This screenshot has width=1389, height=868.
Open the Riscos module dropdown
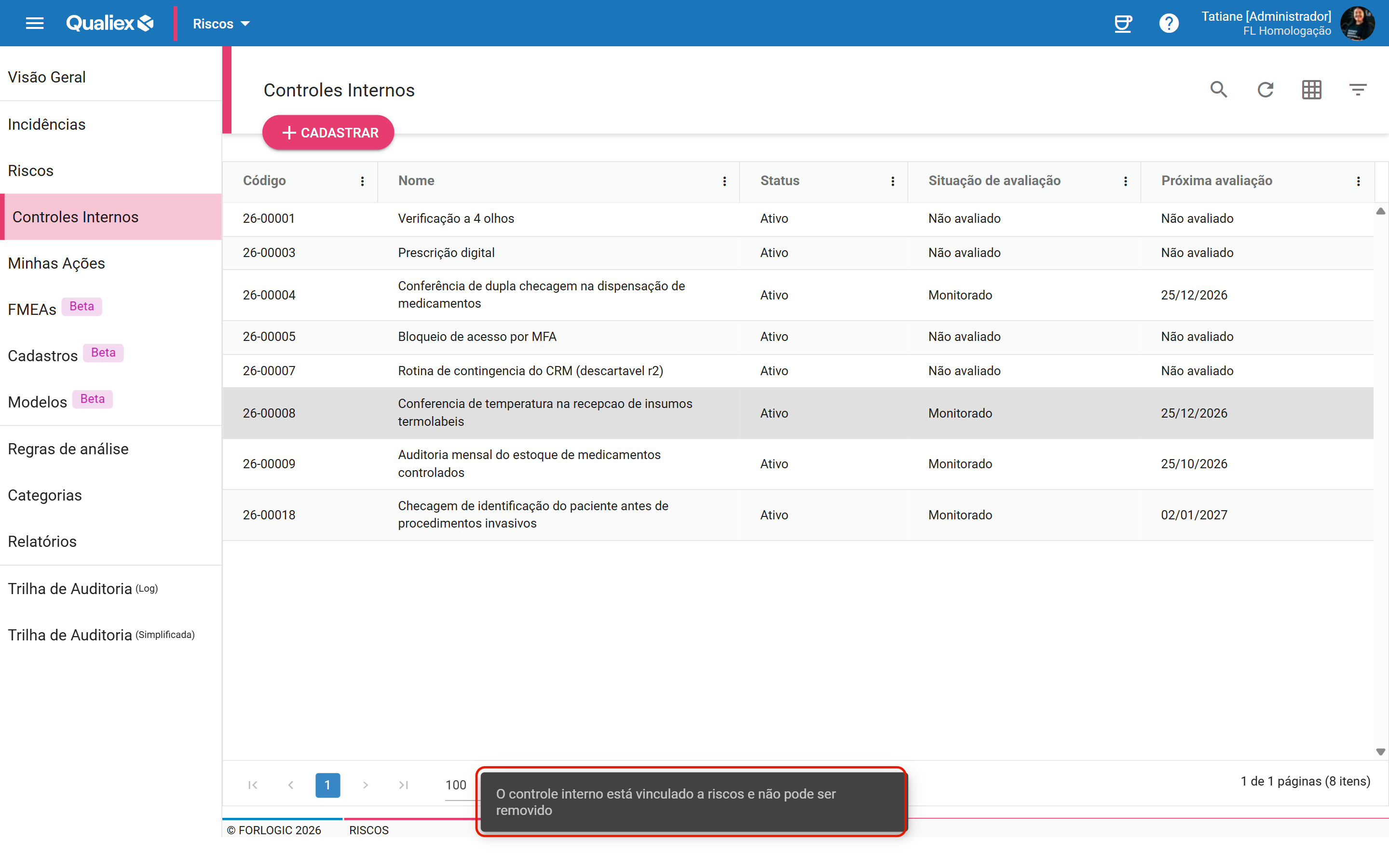[221, 24]
